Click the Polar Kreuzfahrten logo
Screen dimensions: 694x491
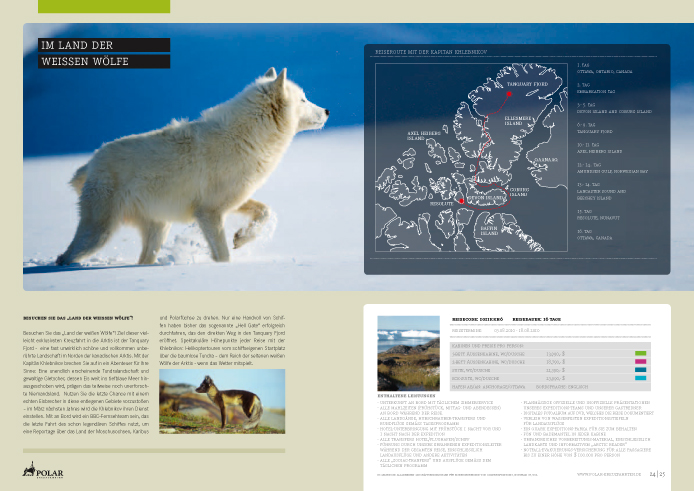click(x=44, y=471)
